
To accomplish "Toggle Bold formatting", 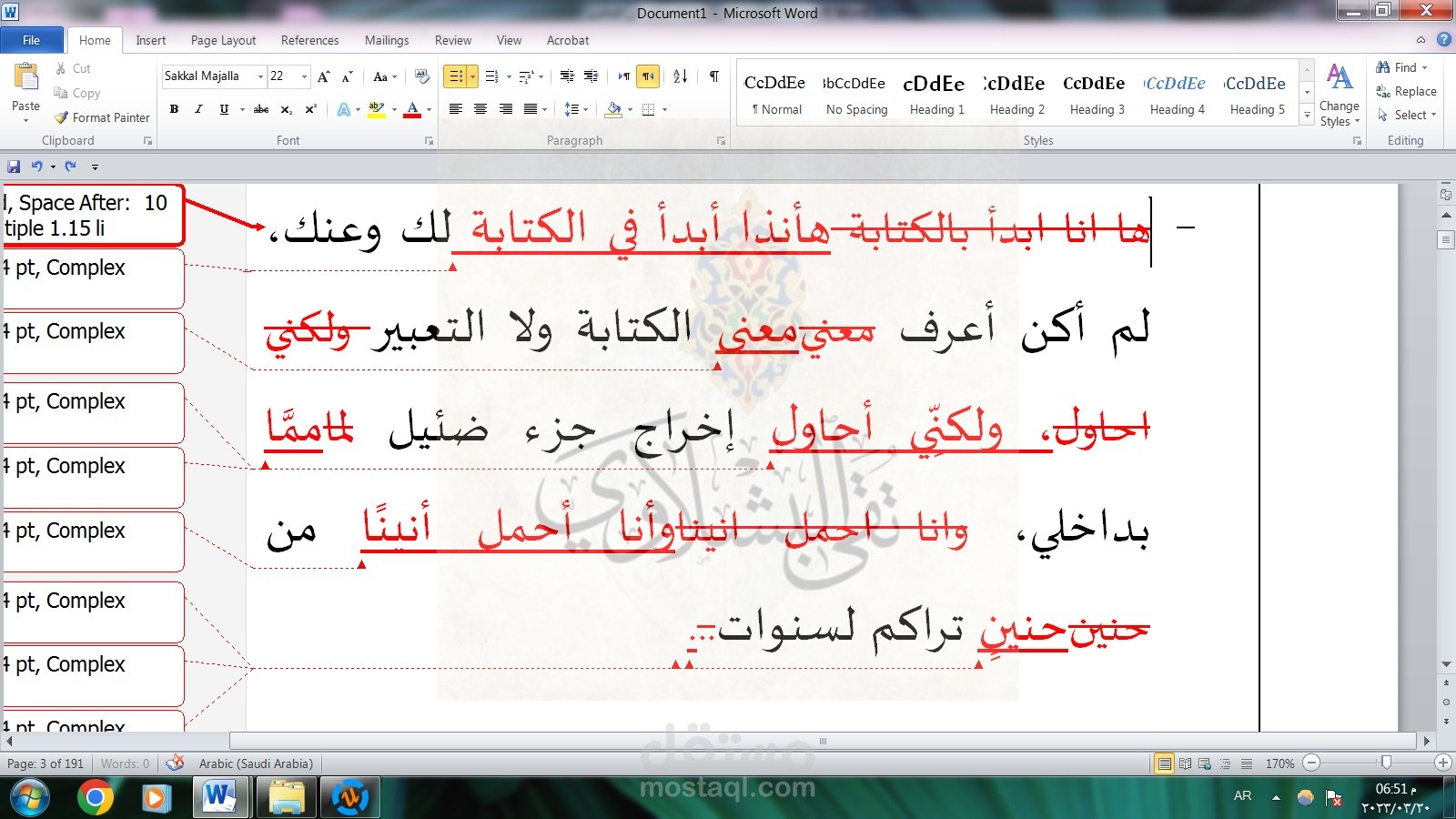I will [174, 109].
